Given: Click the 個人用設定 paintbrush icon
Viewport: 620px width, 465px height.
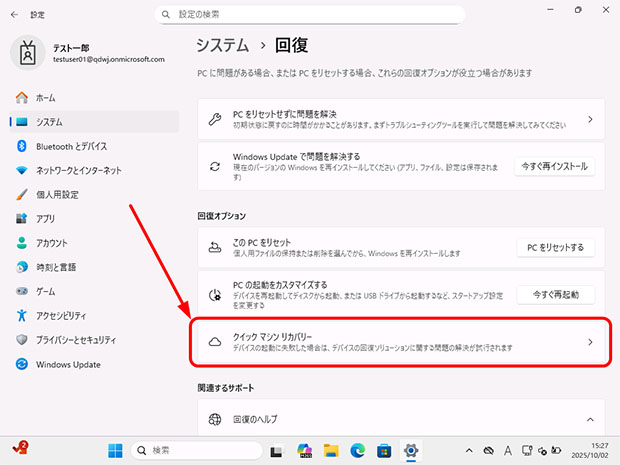Looking at the screenshot, I should pos(22,195).
